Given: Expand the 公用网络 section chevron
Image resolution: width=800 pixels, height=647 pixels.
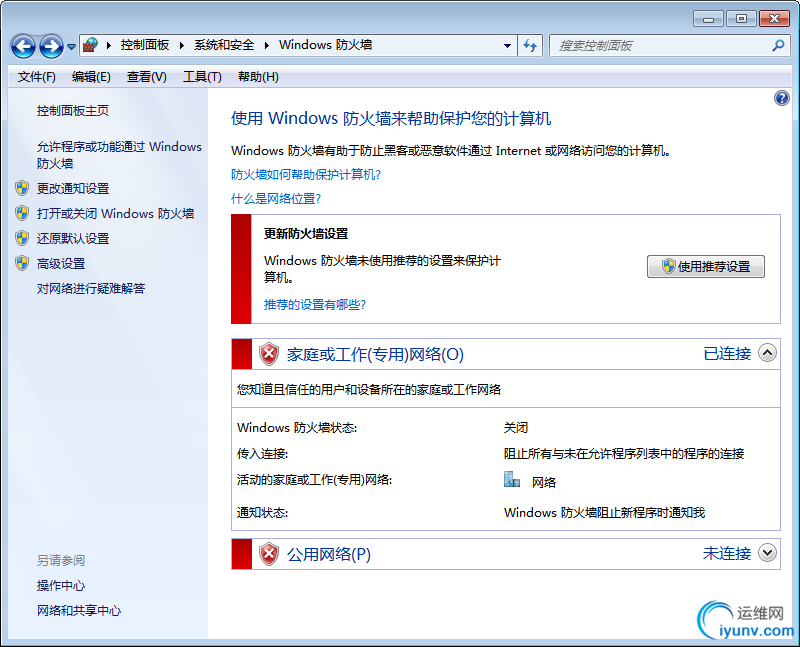Looking at the screenshot, I should click(x=767, y=553).
